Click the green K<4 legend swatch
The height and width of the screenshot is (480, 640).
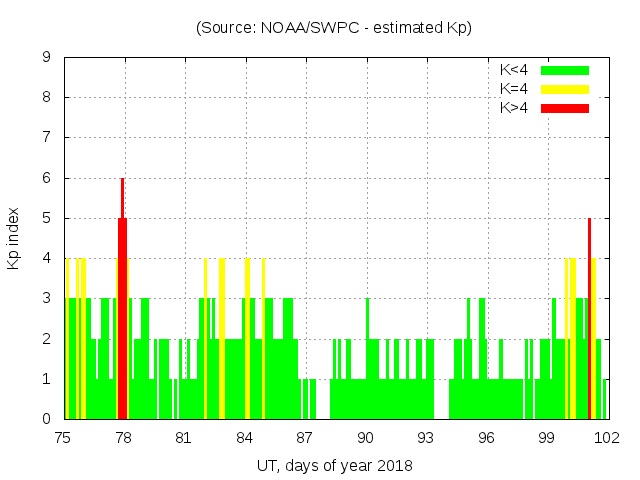click(x=565, y=70)
